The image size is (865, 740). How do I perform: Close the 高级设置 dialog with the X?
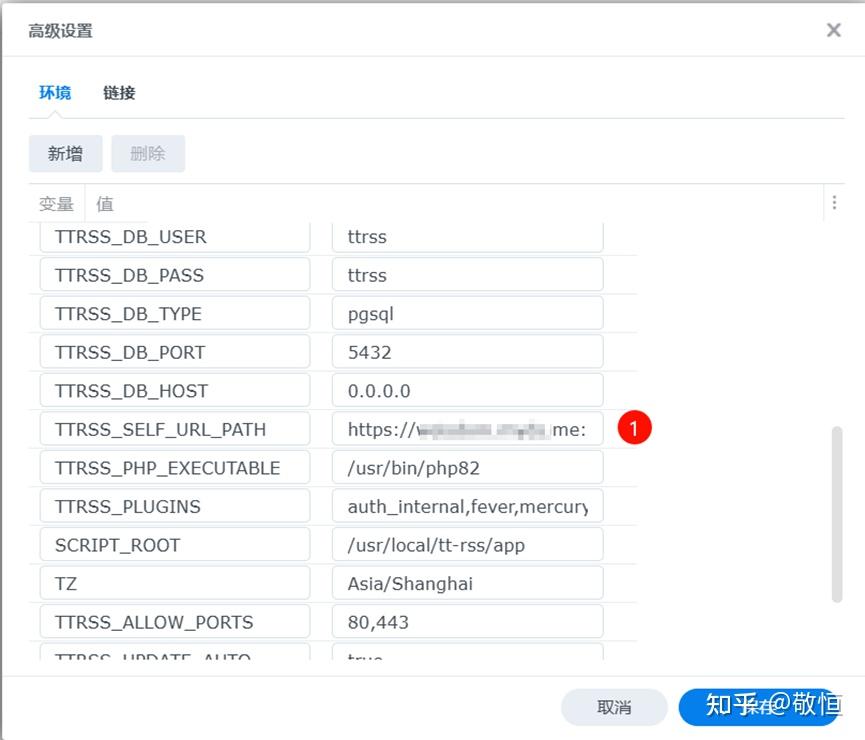point(834,29)
